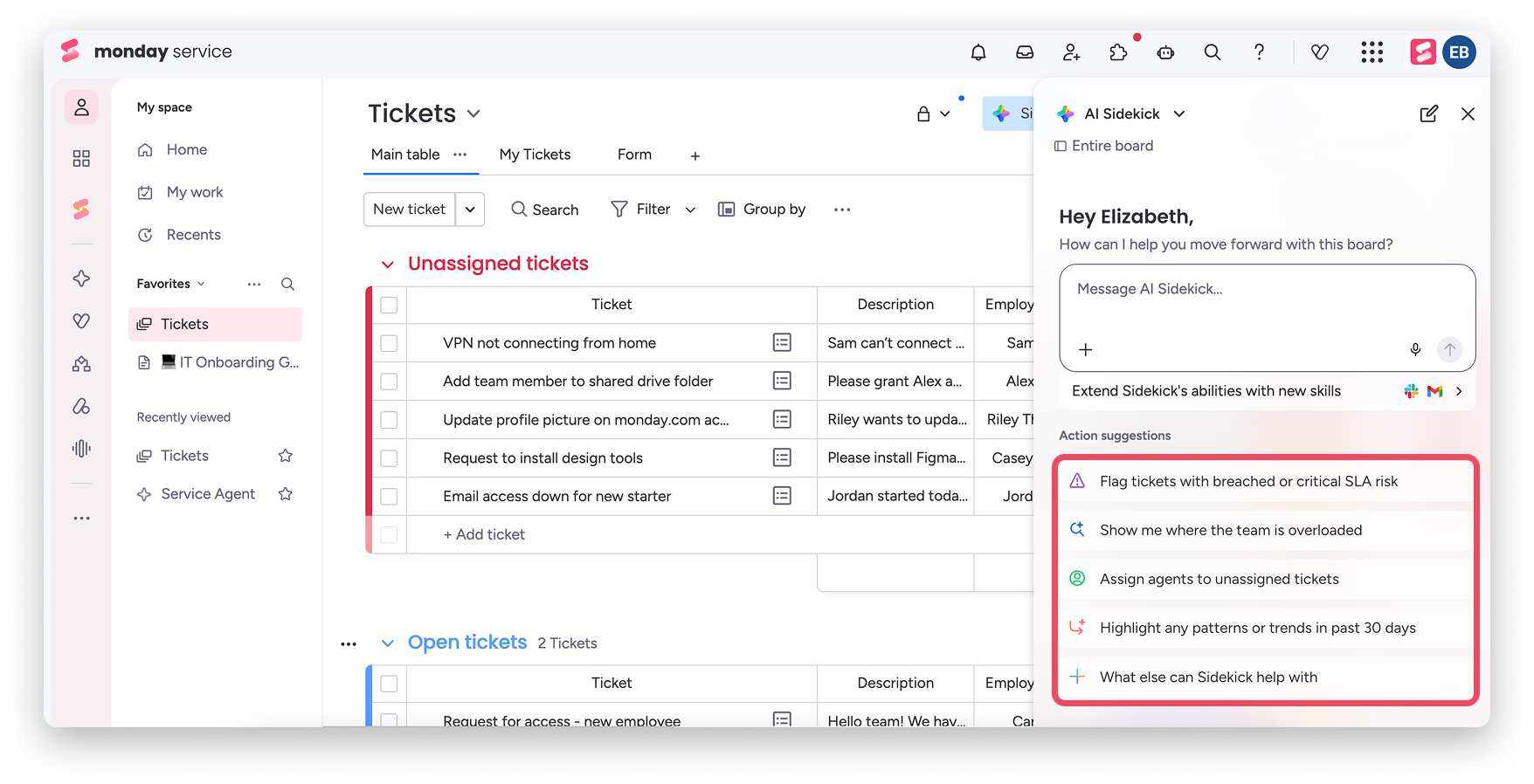Expand Sidekick skills with the arrow chevron
1534x784 pixels.
1459,391
